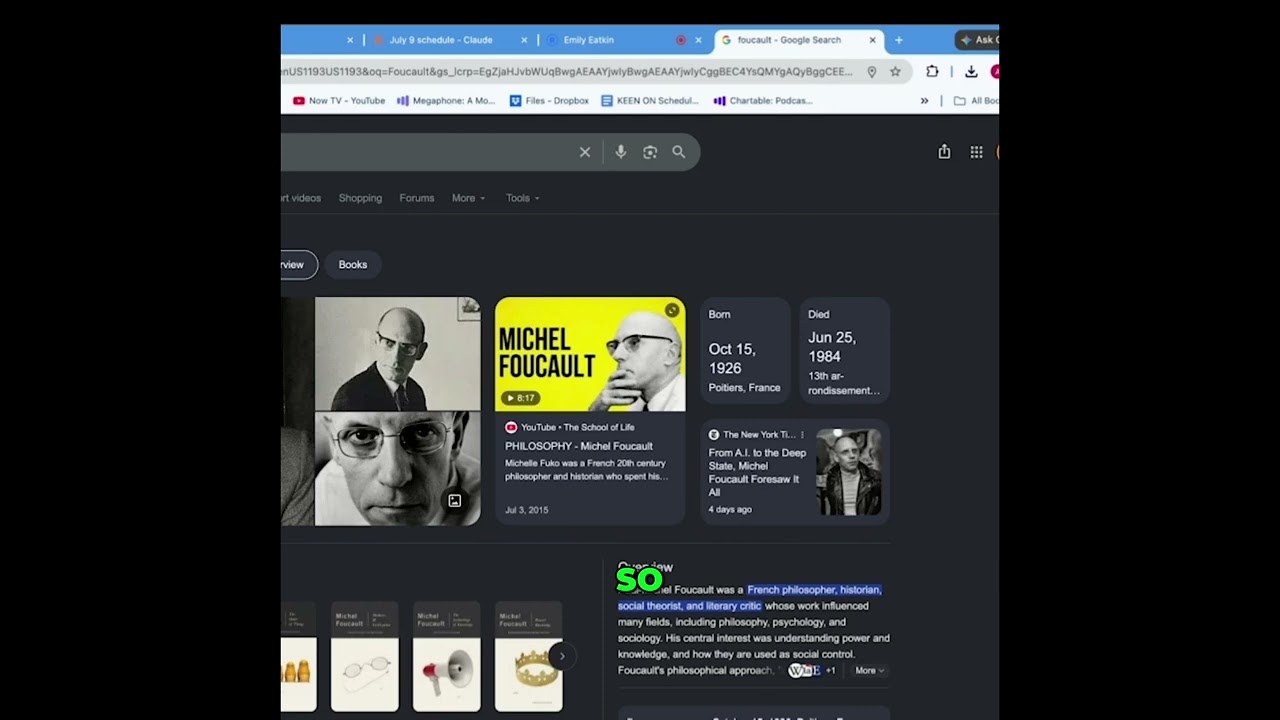Open the Now TV - YouTube bookmark
The height and width of the screenshot is (720, 1280).
[339, 100]
